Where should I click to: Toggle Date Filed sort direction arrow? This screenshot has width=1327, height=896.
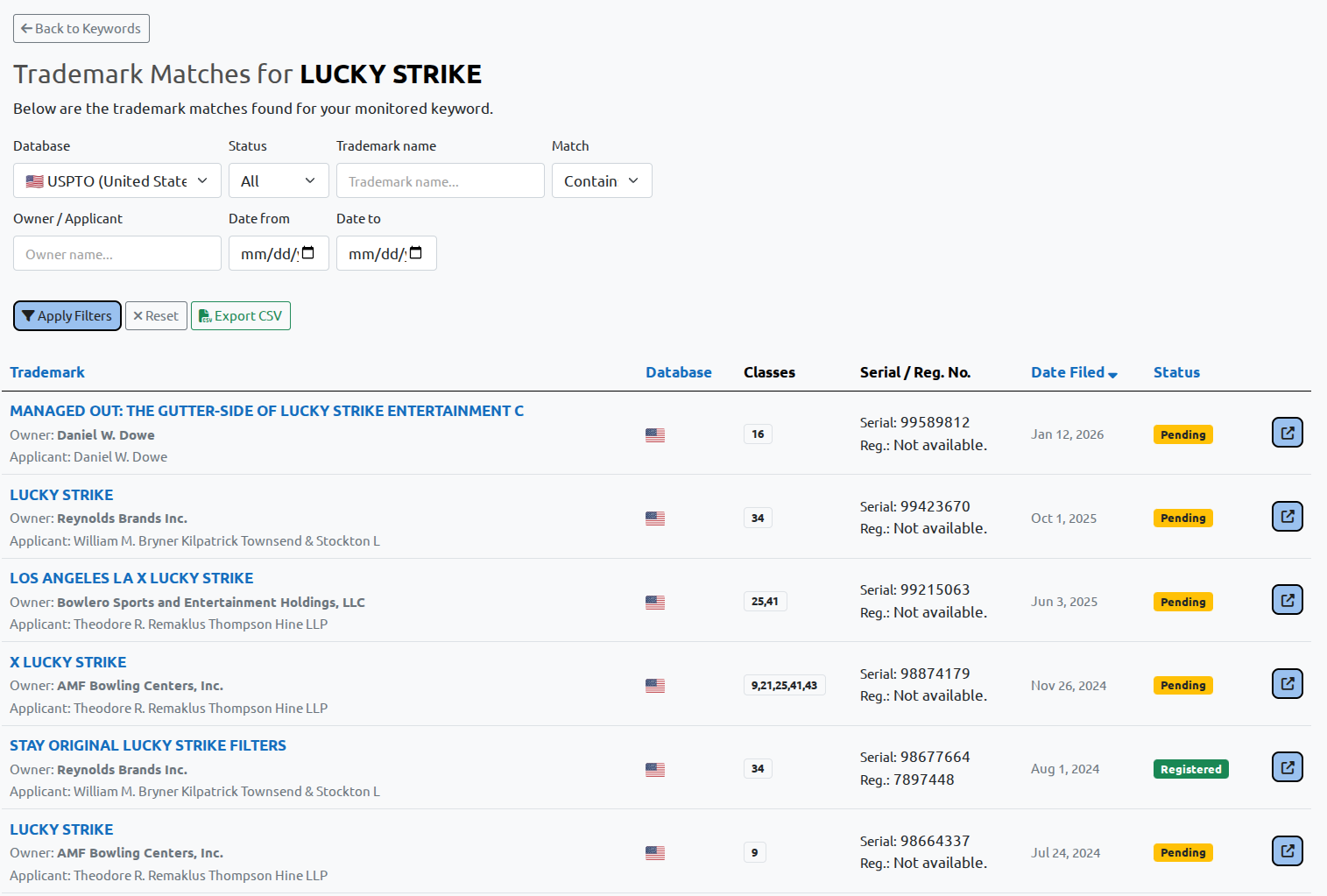click(x=1112, y=374)
